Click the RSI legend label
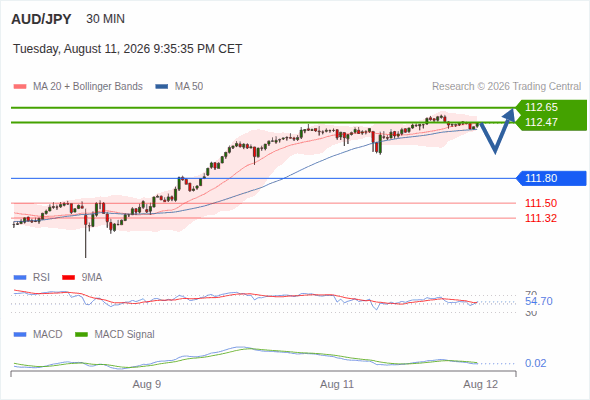590x400 pixels. (x=41, y=278)
